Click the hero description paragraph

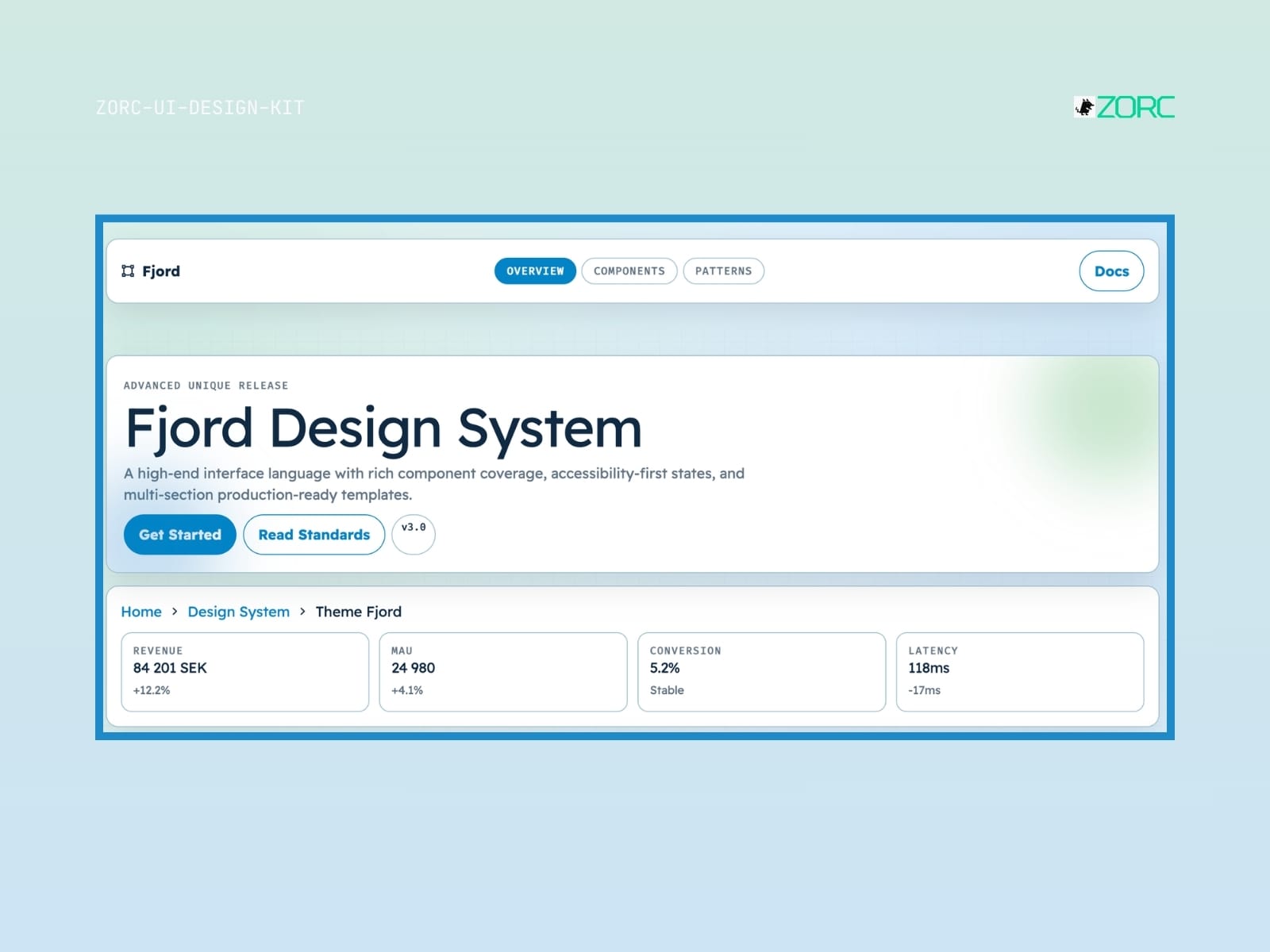(434, 484)
